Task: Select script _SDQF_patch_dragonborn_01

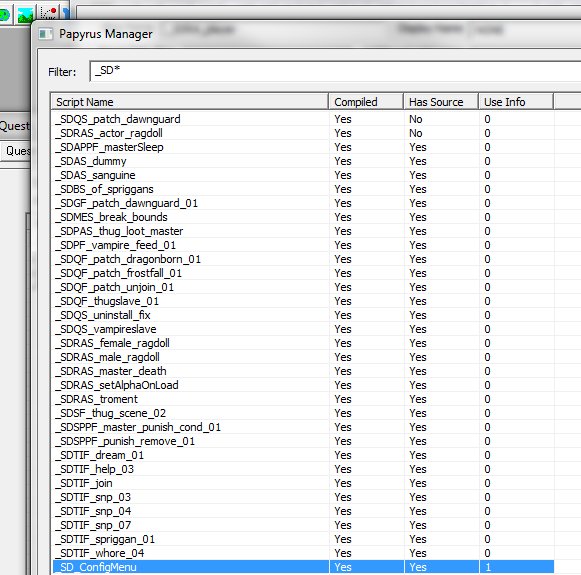Action: click(128, 259)
